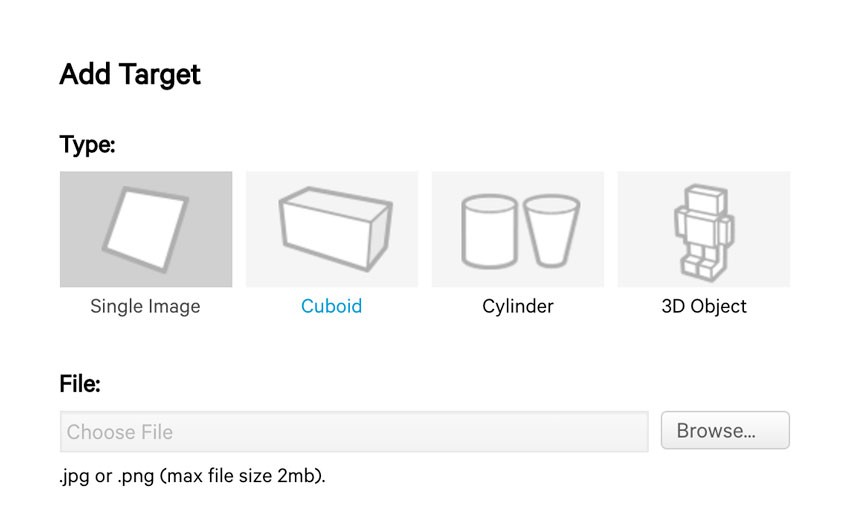The width and height of the screenshot is (850, 516).
Task: Click the tapered cup shape drawing
Action: [x=551, y=231]
